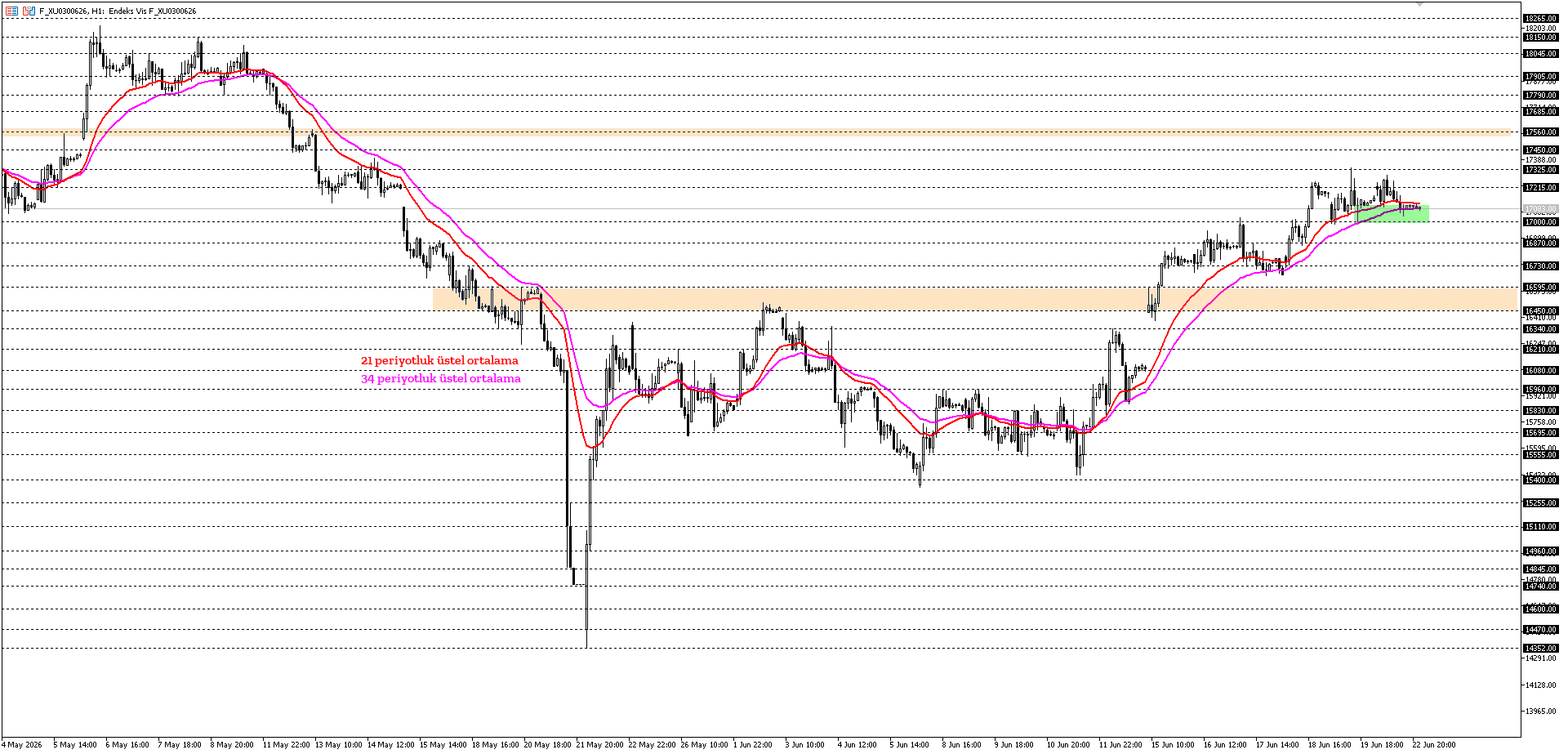Screen dimensions: 1568x754
Task: Click the 13965.00 price scale value
Action: coord(1541,712)
